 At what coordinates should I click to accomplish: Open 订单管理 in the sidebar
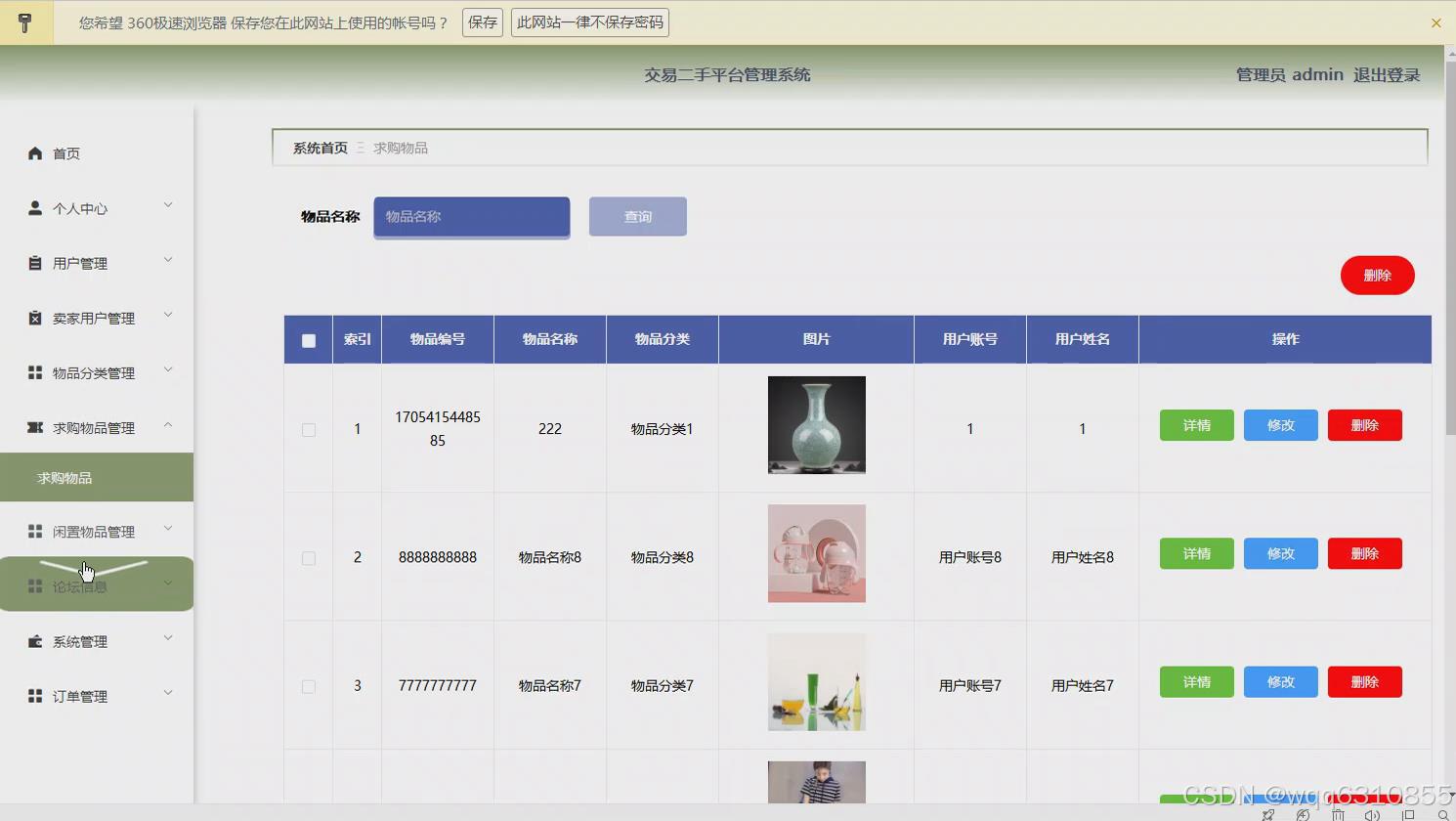[x=97, y=696]
